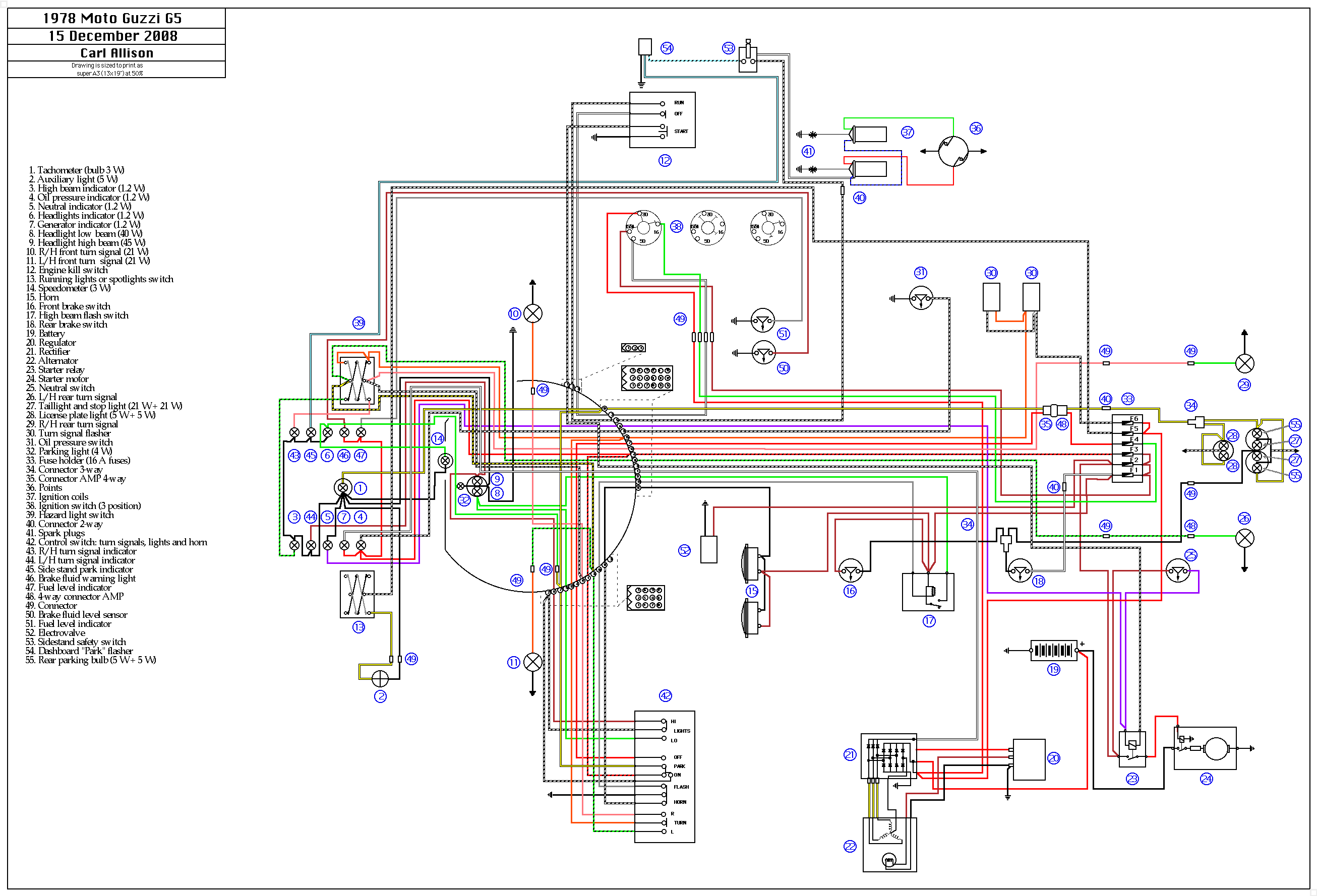The width and height of the screenshot is (1317, 896).
Task: Select the high beam flash switch labeled 17
Action: (x=928, y=592)
